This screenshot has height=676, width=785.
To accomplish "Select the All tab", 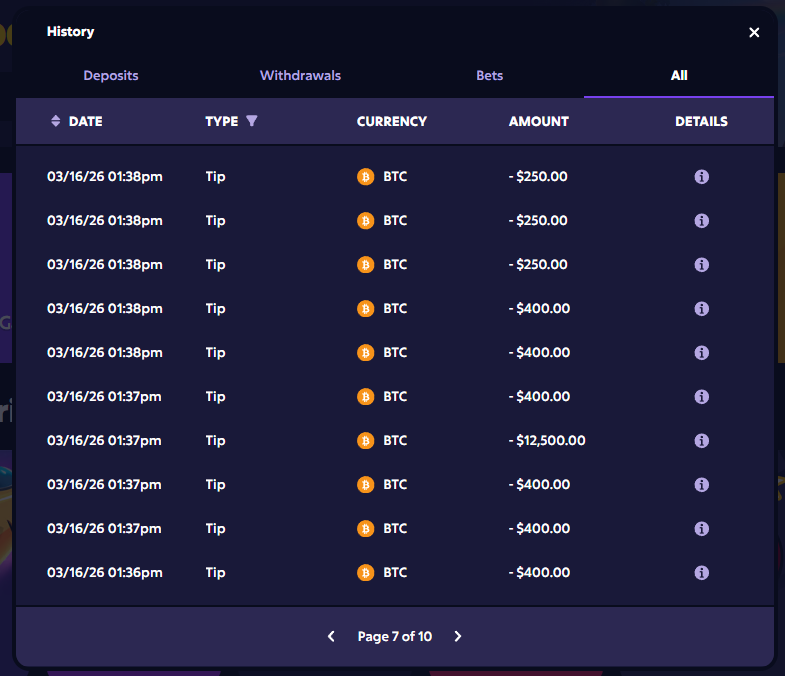I will (679, 76).
